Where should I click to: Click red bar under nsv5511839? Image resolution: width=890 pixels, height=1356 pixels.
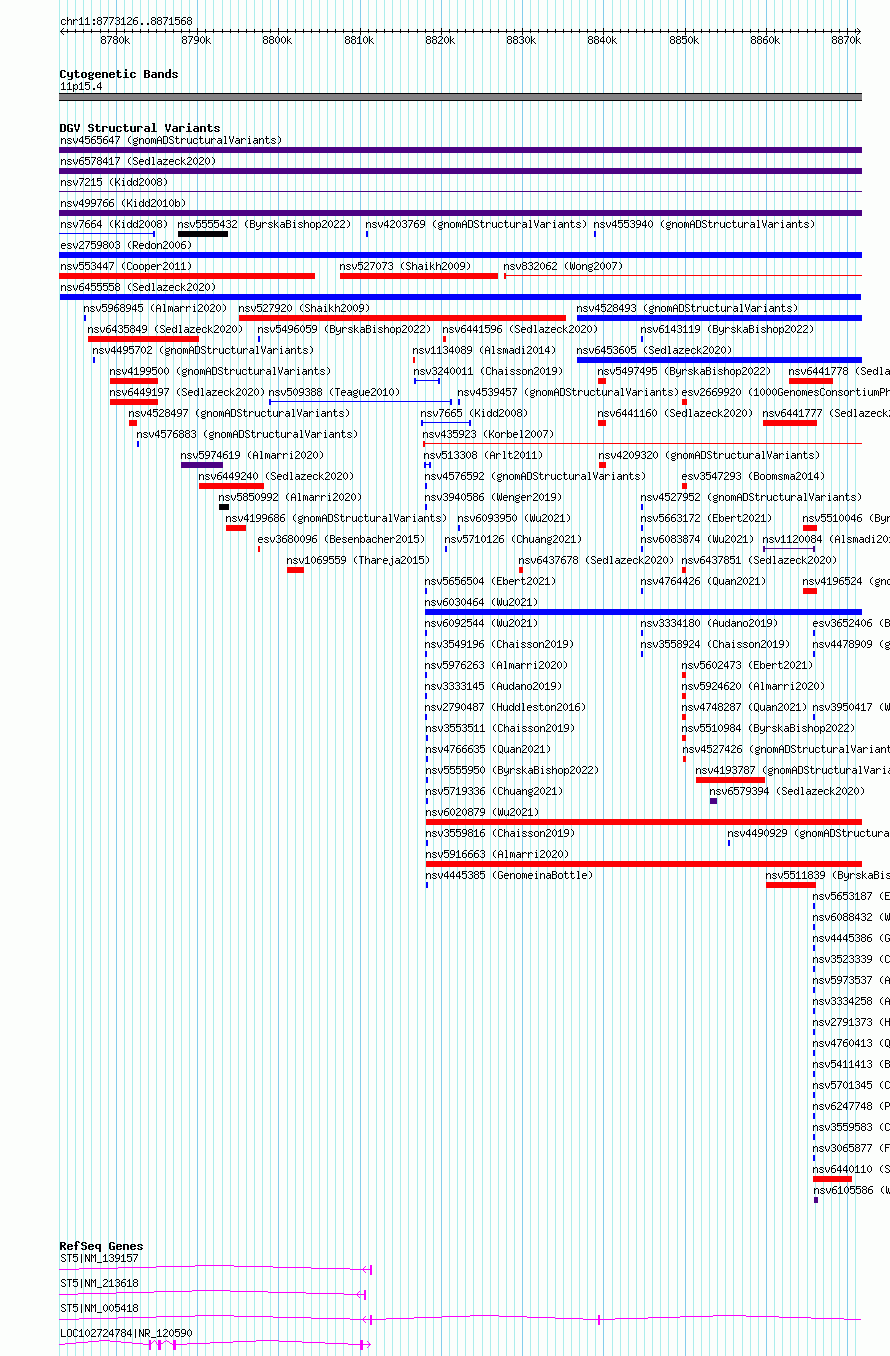(x=791, y=885)
